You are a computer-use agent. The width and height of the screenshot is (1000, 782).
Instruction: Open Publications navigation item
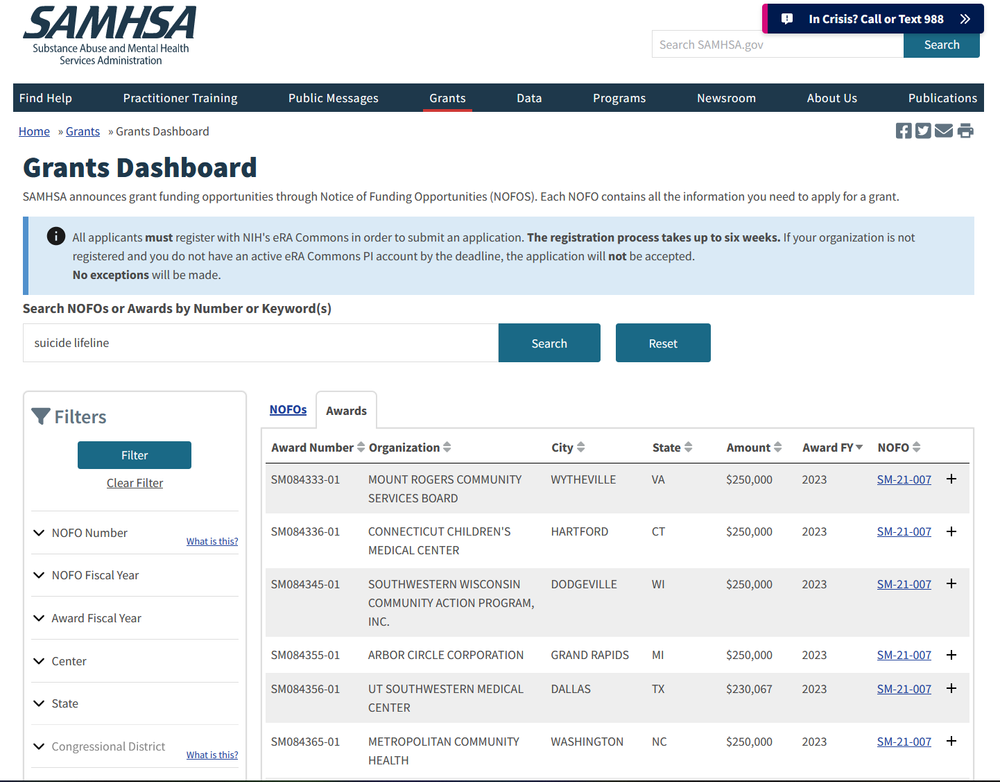click(942, 98)
